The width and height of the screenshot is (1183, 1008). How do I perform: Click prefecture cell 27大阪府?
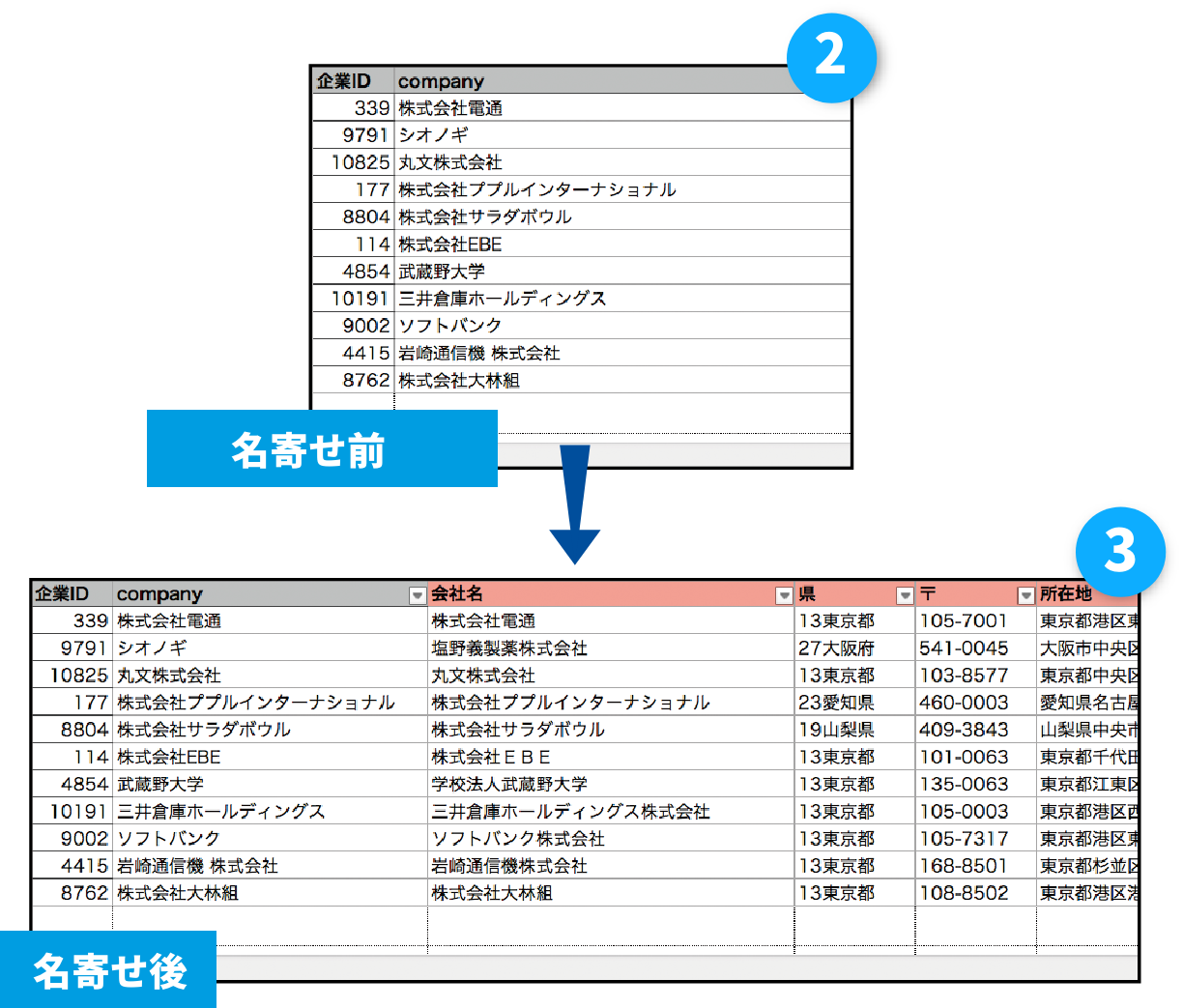pyautogui.click(x=854, y=648)
